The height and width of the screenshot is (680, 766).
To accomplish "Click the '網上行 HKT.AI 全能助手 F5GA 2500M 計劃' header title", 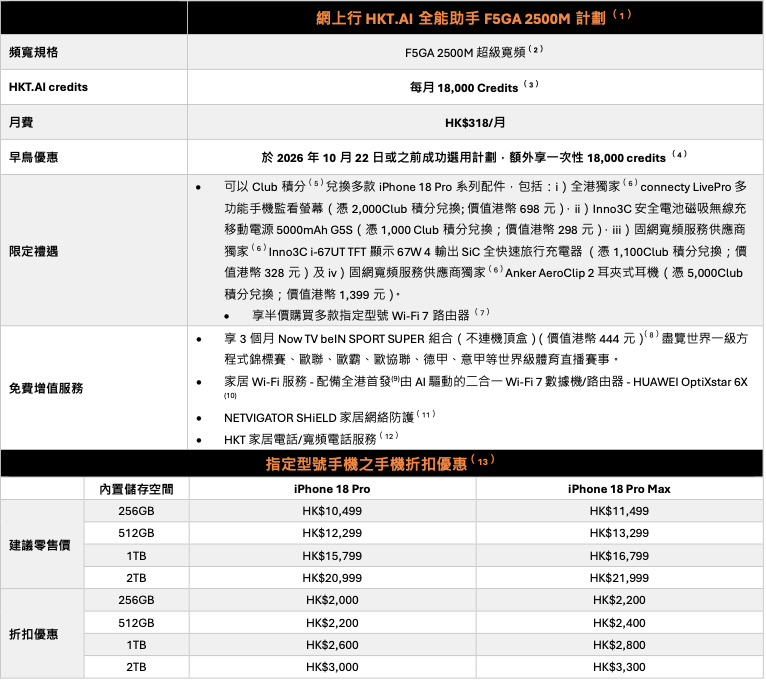I will click(x=460, y=18).
